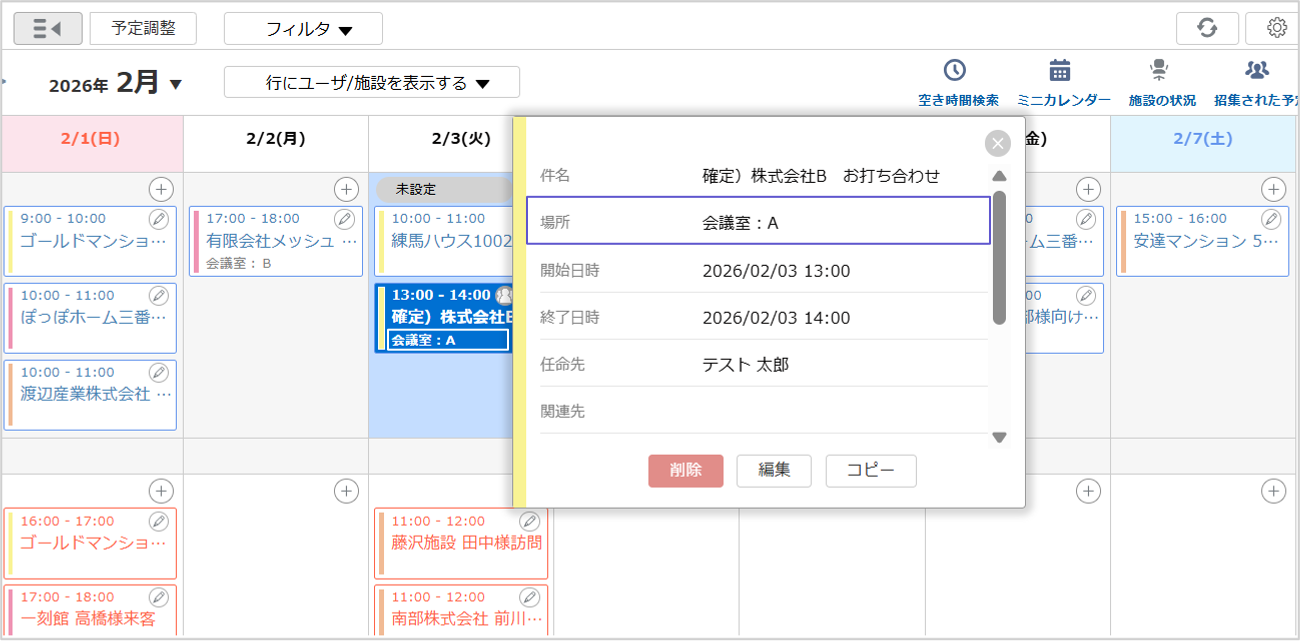Click the コピー copy button
Viewport: 1300px width, 641px height.
[x=870, y=470]
